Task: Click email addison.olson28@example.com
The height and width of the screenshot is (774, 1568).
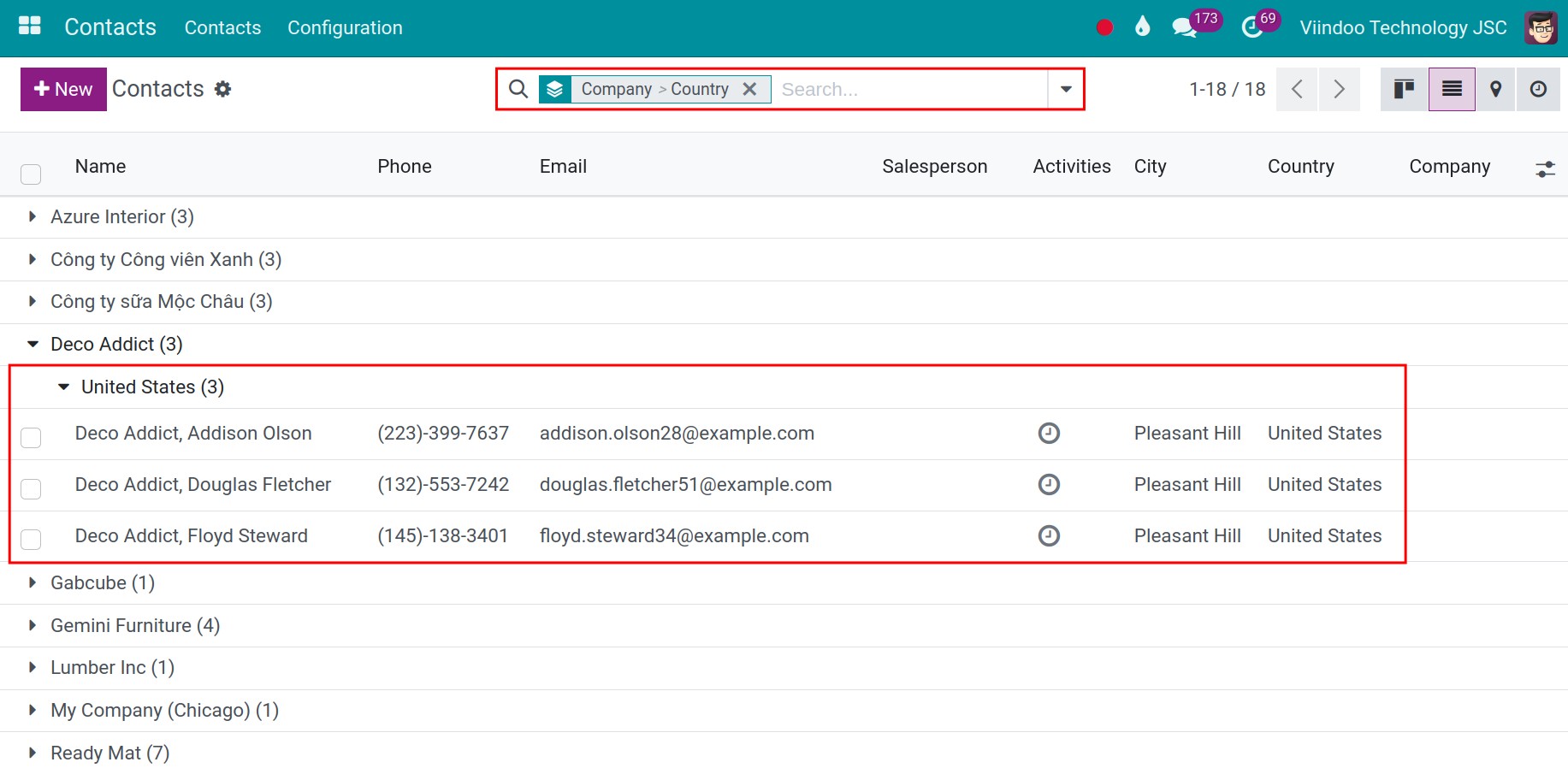Action: pos(677,434)
